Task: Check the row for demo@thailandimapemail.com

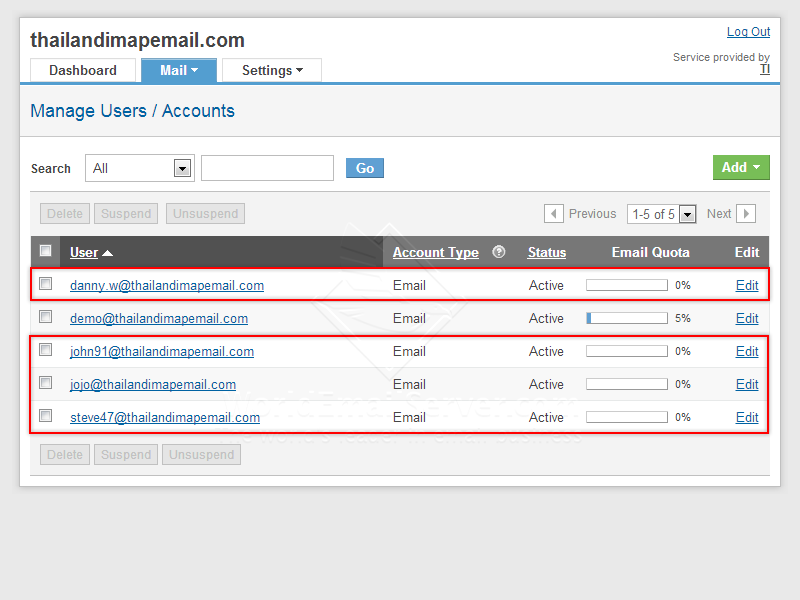Action: pyautogui.click(x=45, y=316)
